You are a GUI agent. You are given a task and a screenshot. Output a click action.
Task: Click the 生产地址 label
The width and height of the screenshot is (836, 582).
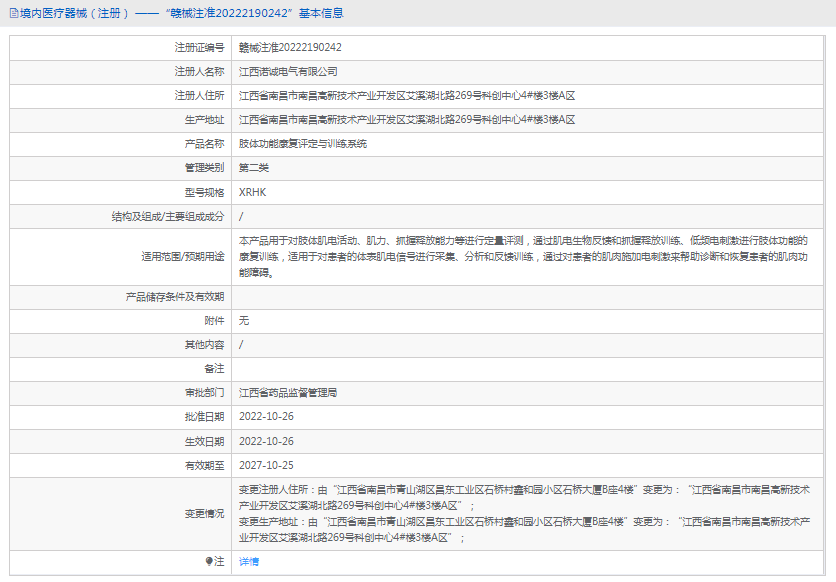click(x=205, y=120)
